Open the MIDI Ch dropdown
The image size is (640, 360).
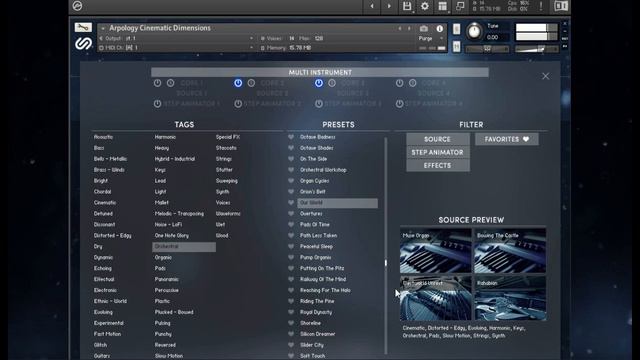coord(251,48)
